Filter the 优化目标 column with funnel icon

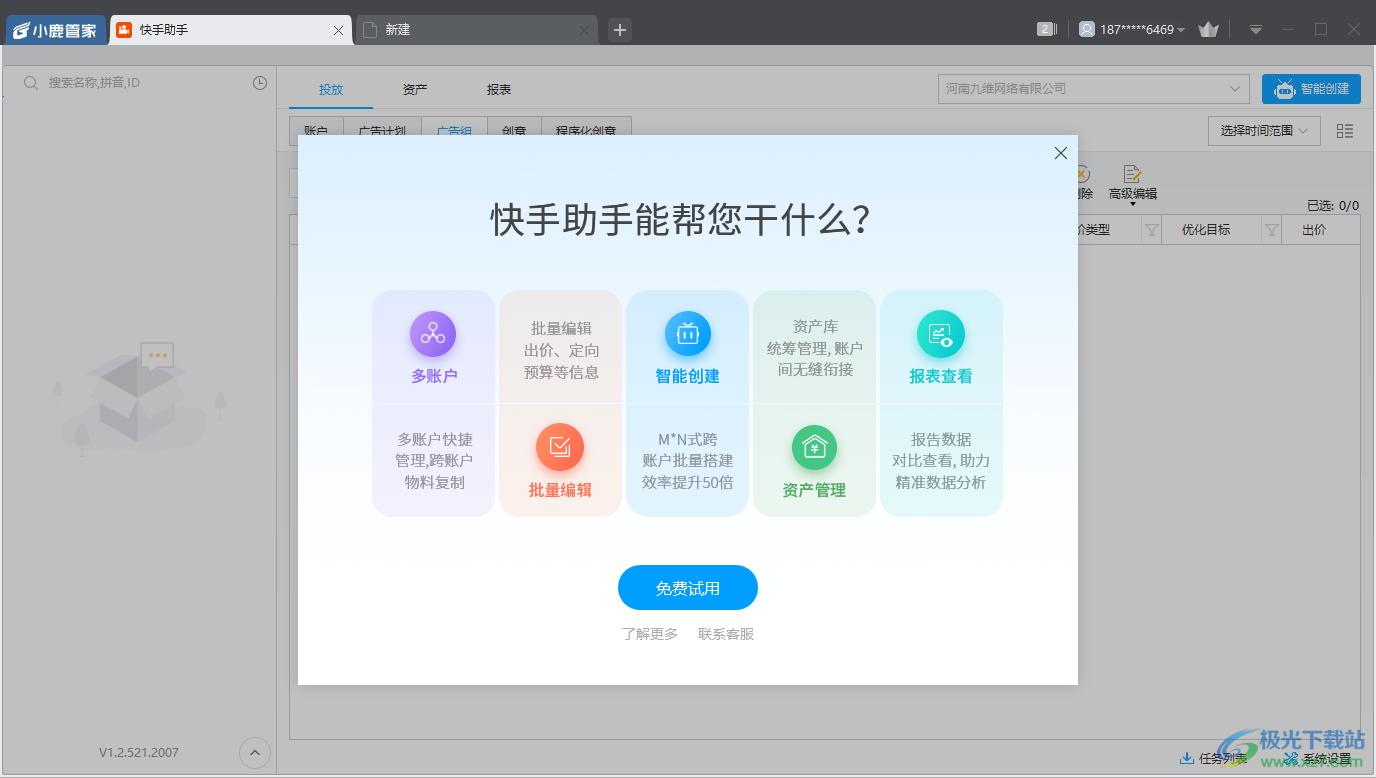pyautogui.click(x=1272, y=230)
